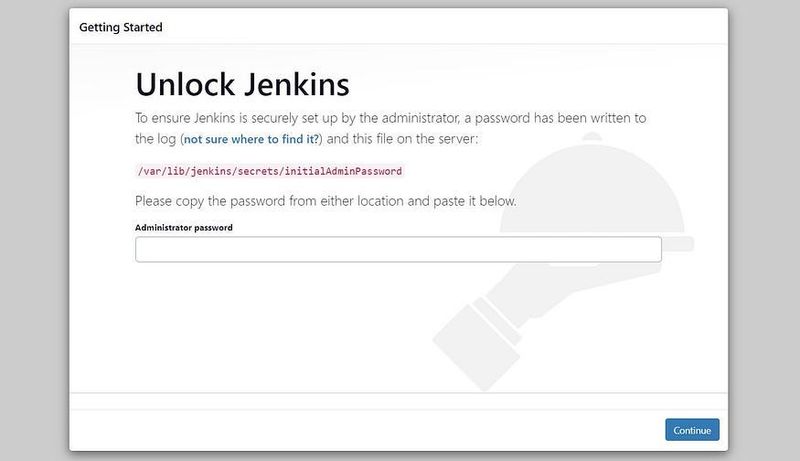Click the initialAdminPassword file path text
The width and height of the screenshot is (800, 461).
(269, 171)
